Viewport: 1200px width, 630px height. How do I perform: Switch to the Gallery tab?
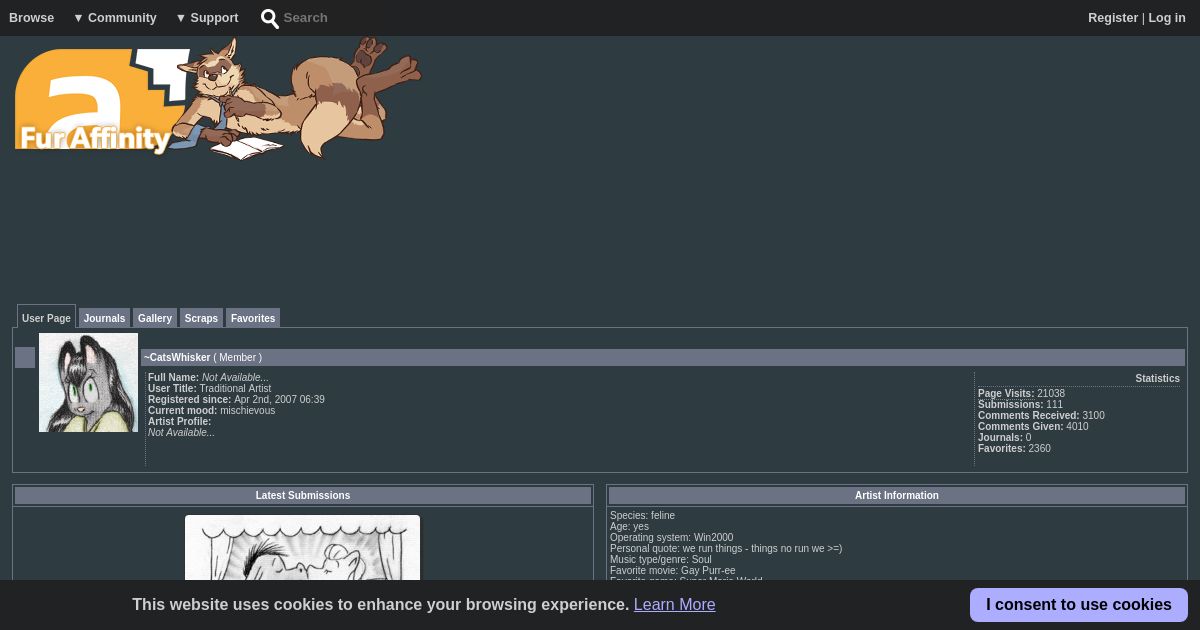click(x=155, y=318)
